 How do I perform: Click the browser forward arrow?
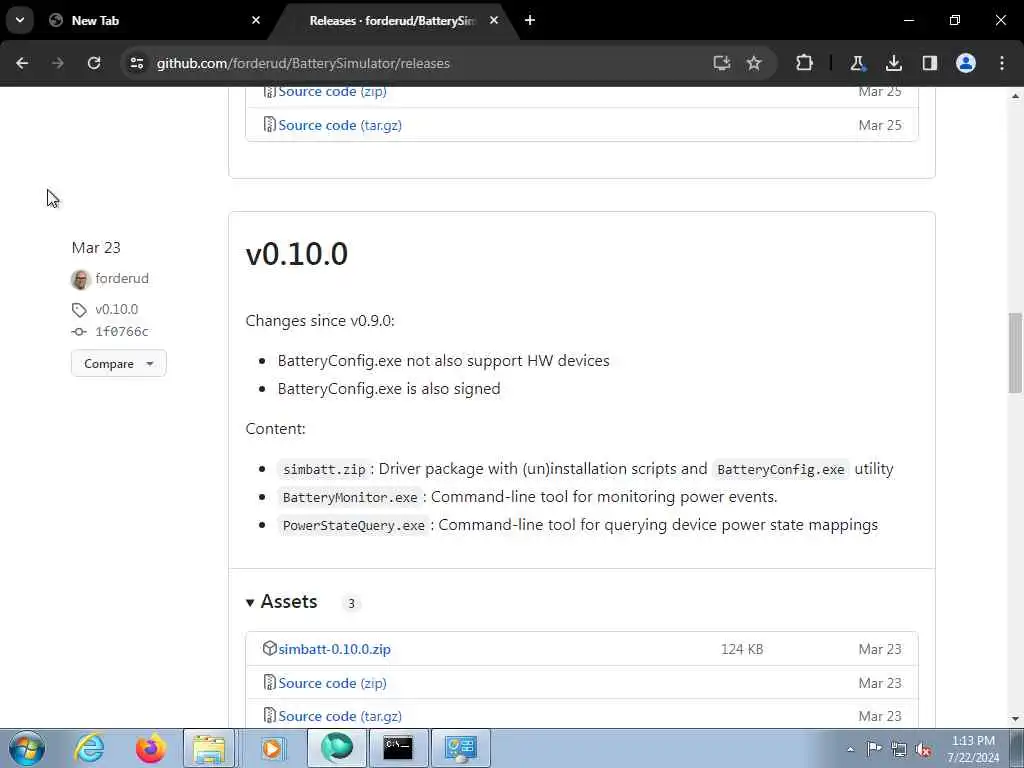(58, 63)
